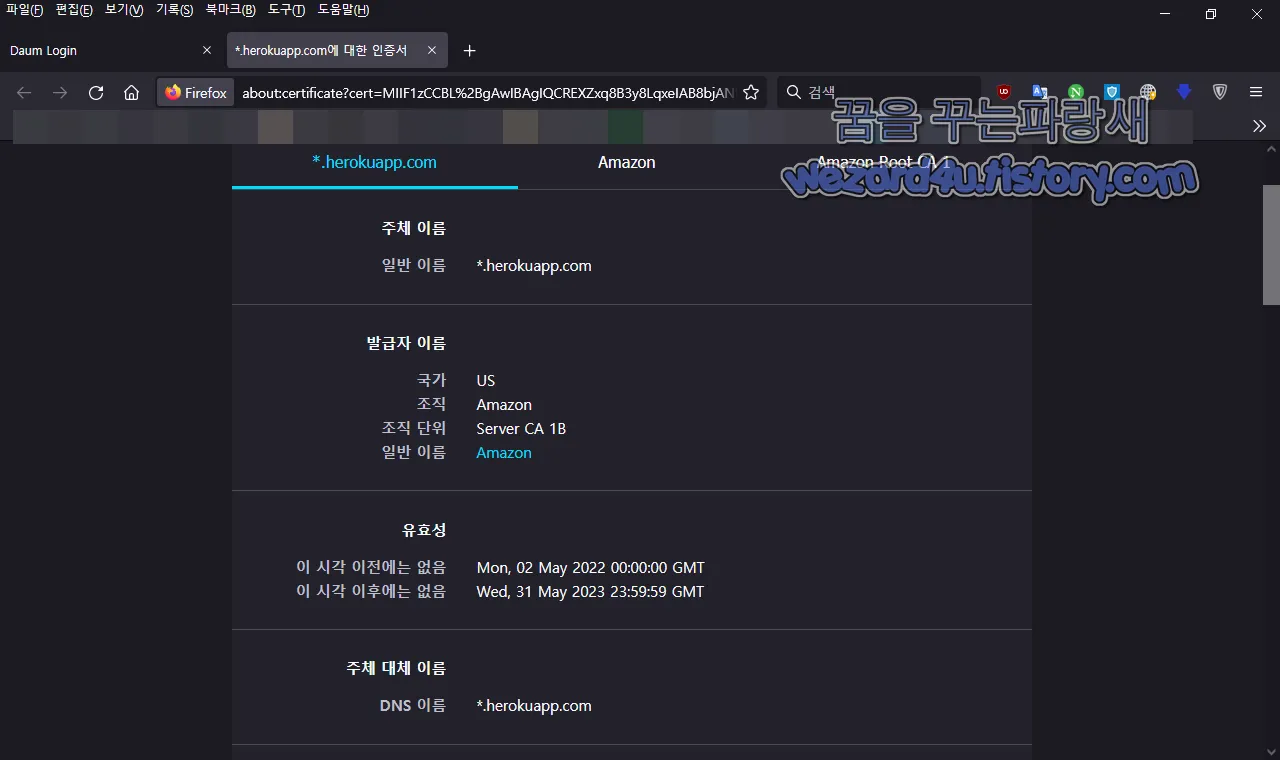Open the 편집(E) menu
The height and width of the screenshot is (760, 1280).
pyautogui.click(x=74, y=10)
